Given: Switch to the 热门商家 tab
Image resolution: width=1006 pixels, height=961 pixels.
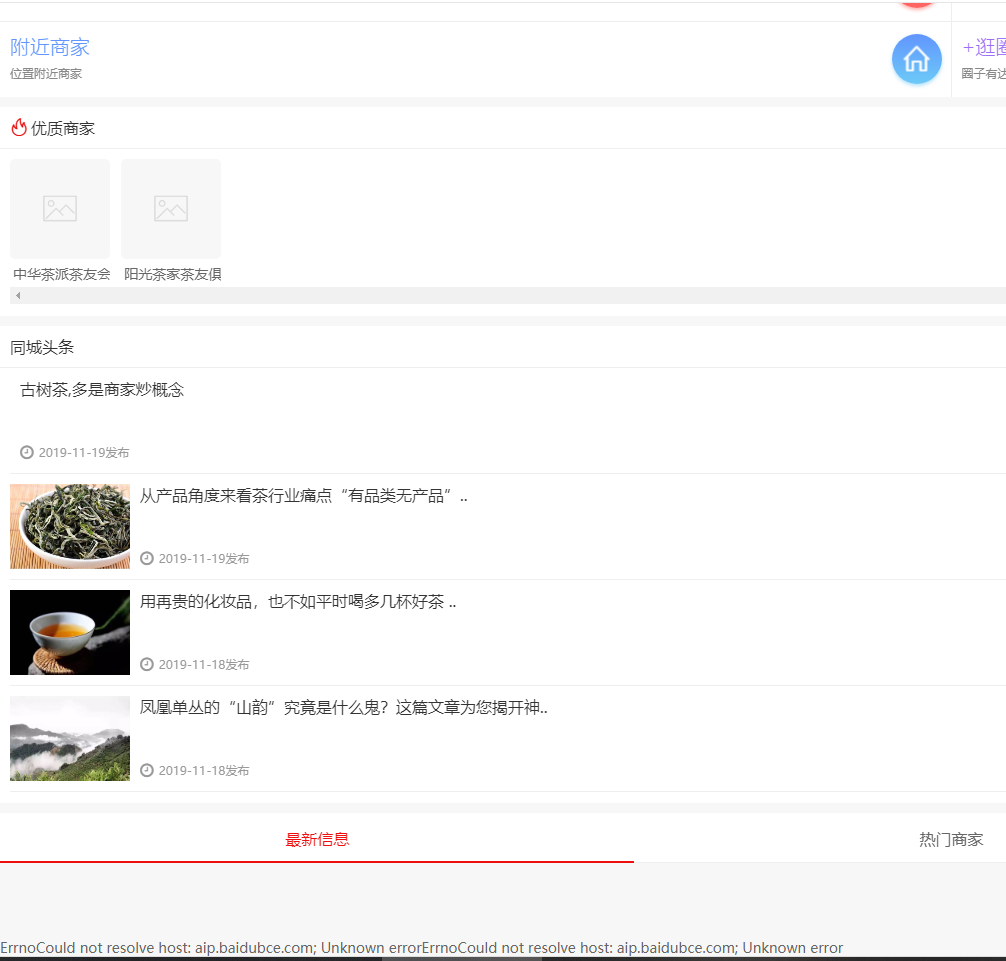Looking at the screenshot, I should (950, 839).
